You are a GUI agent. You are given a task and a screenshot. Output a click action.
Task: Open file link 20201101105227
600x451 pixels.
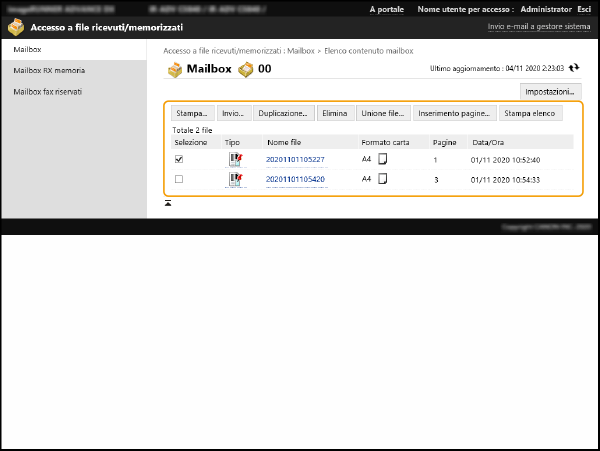295,159
